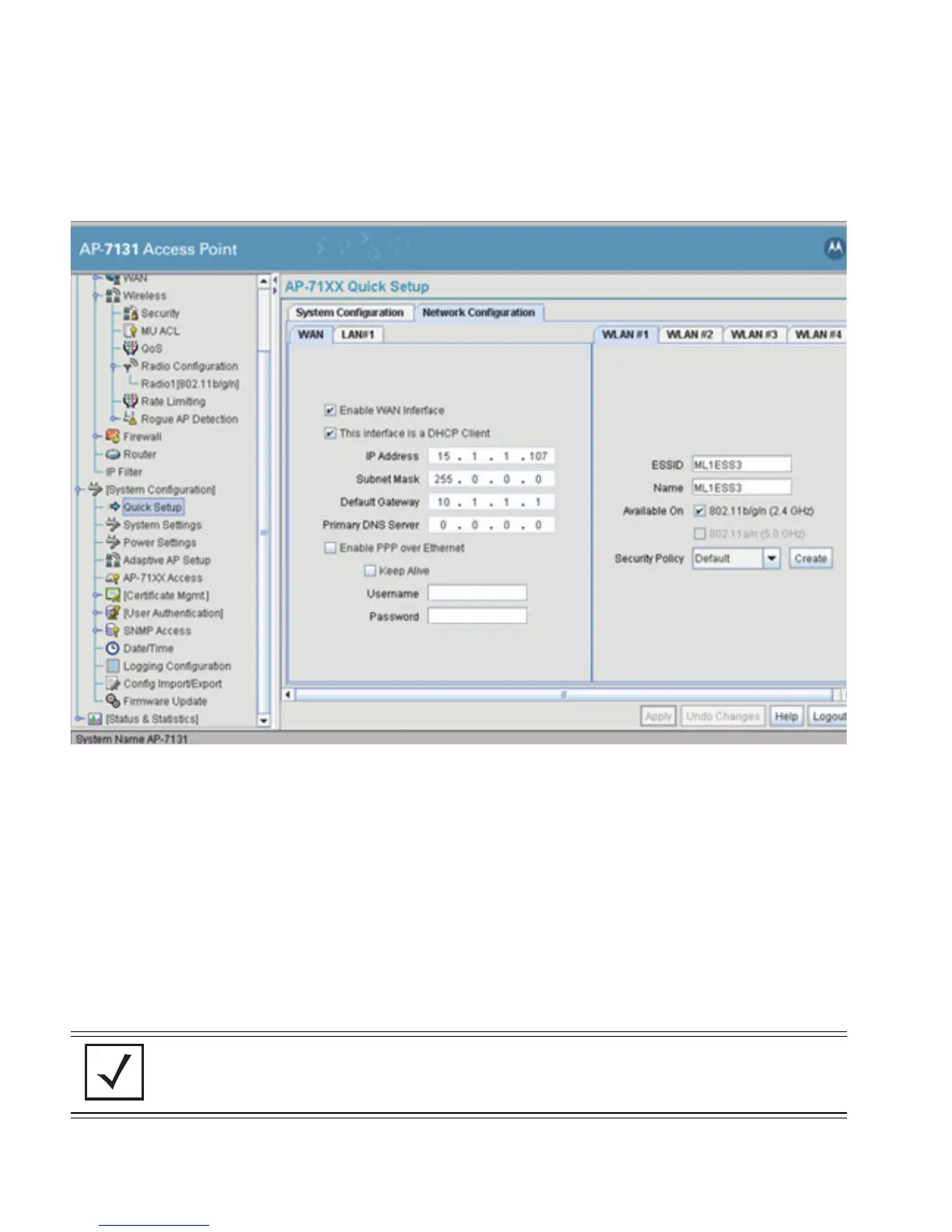Open the Security Policy dropdown
This screenshot has height=1232, width=952.
click(772, 558)
